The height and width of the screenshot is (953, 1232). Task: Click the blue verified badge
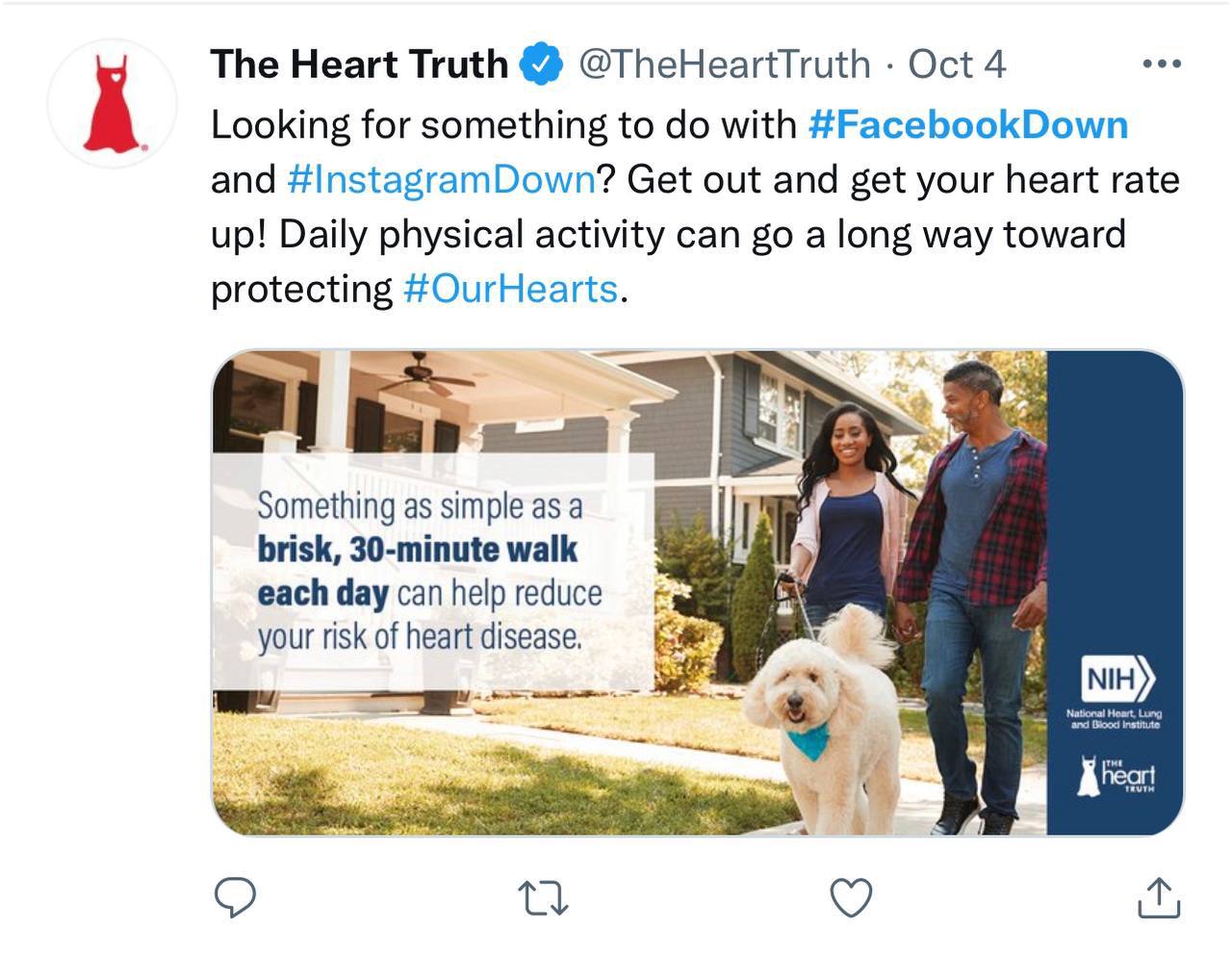pos(542,64)
